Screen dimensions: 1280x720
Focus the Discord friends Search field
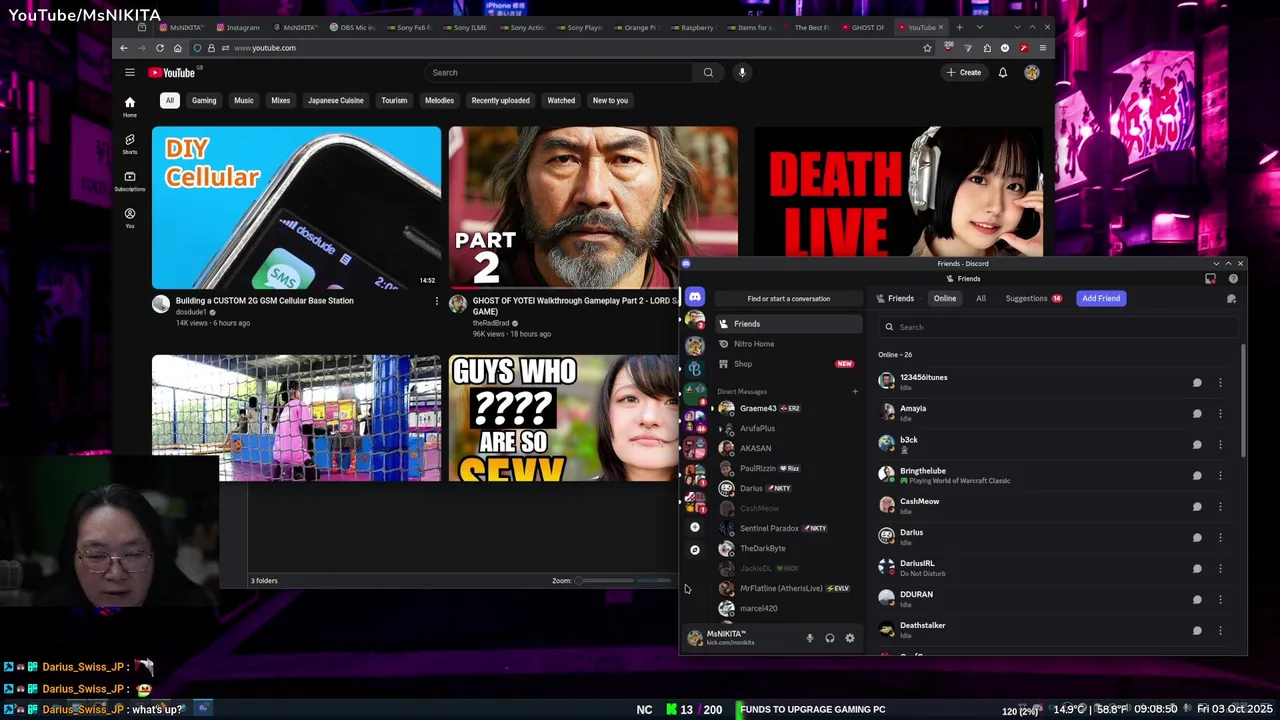point(1058,327)
